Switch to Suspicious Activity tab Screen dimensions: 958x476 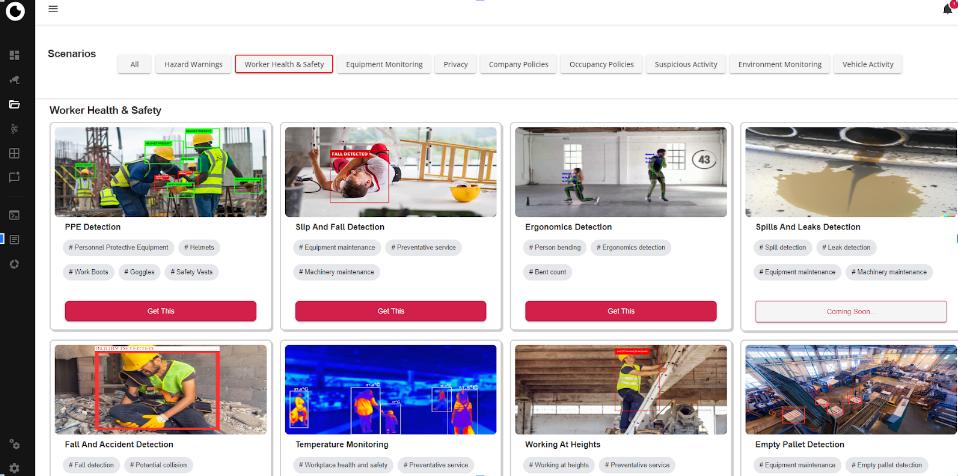point(686,64)
